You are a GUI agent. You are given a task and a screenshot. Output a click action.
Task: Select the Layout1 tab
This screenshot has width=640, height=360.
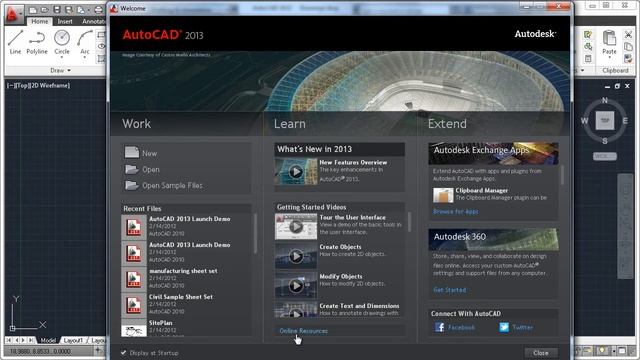point(73,340)
